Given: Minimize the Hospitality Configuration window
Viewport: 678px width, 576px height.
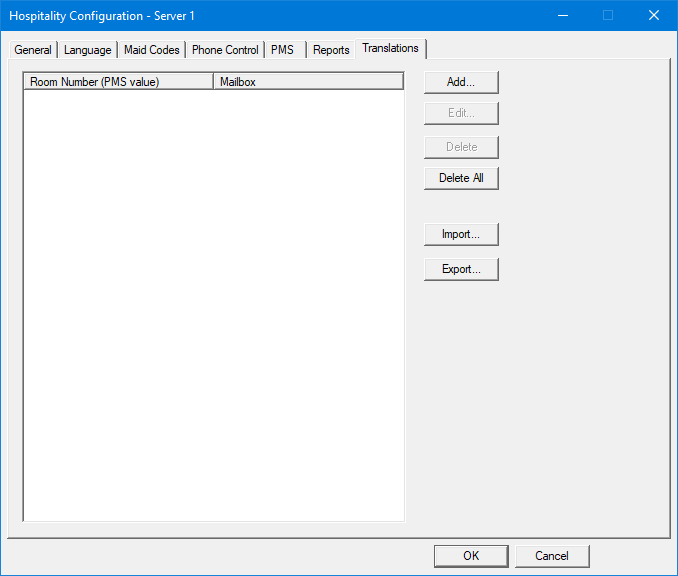Looking at the screenshot, I should (x=562, y=15).
